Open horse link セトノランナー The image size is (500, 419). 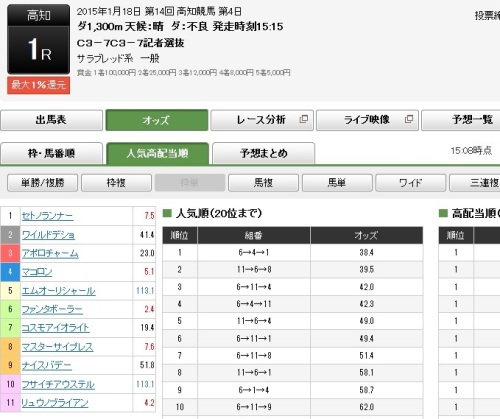click(x=47, y=216)
